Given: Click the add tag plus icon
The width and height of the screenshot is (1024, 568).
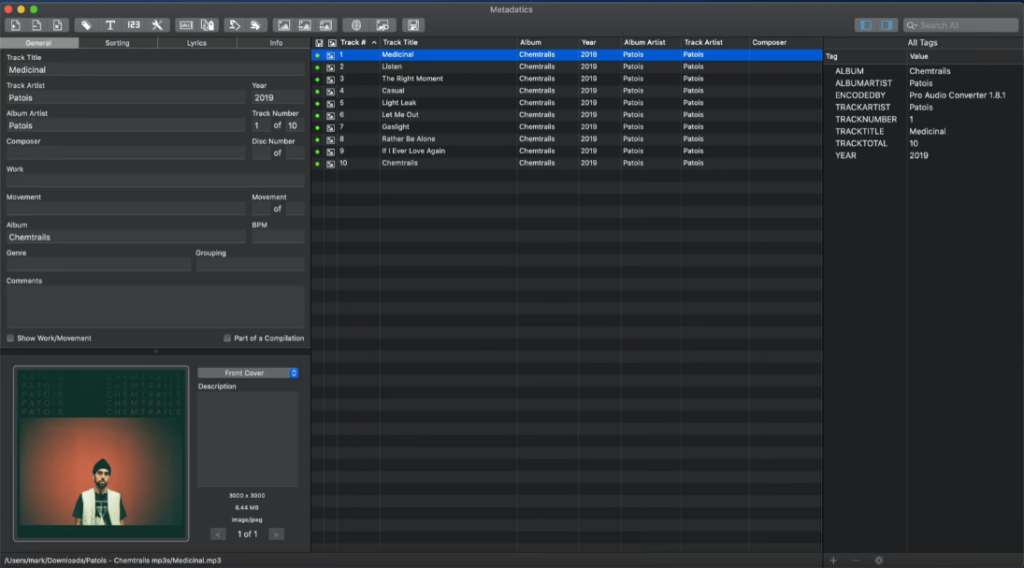Looking at the screenshot, I should point(833,560).
